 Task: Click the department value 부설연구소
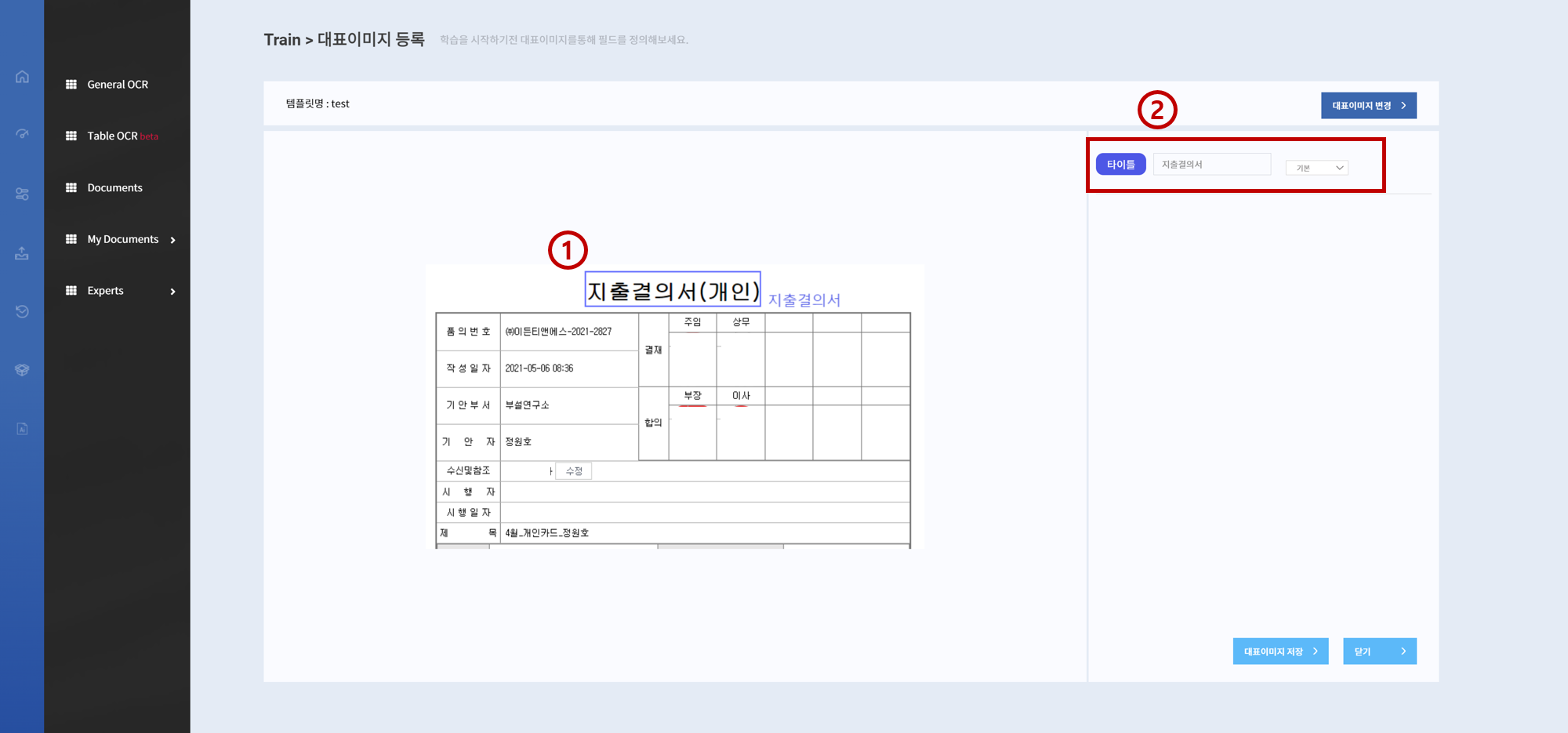click(527, 405)
